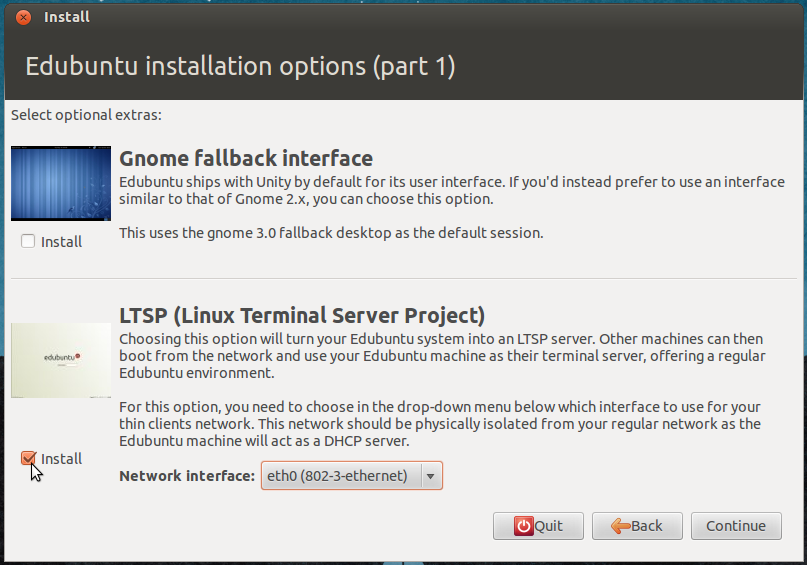Click the Install title in the titlebar

67,17
